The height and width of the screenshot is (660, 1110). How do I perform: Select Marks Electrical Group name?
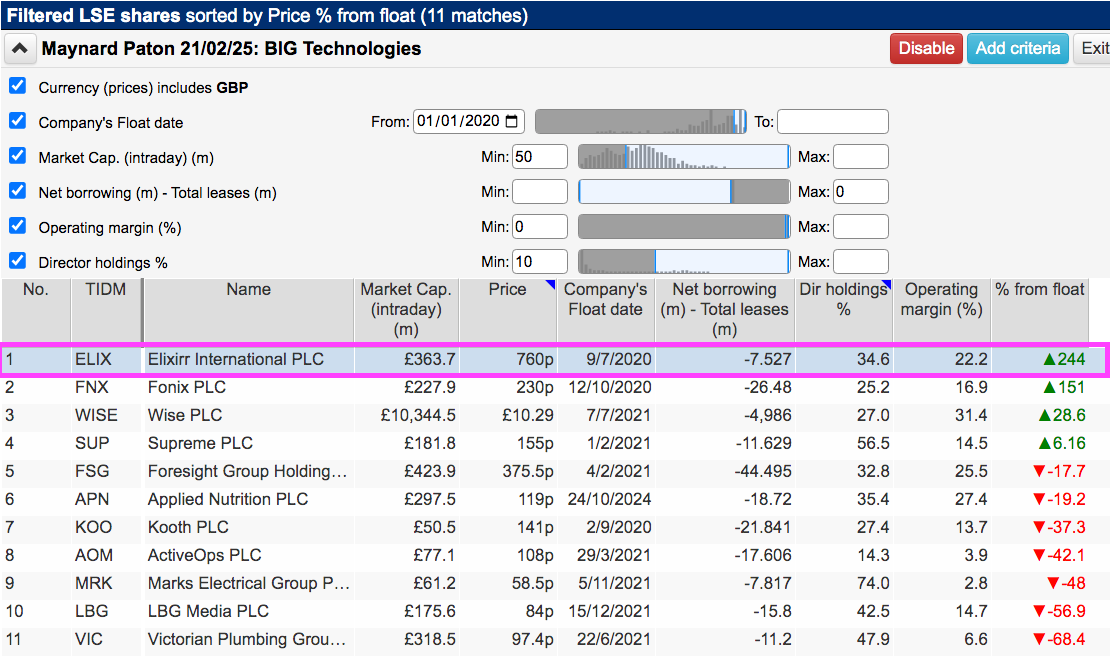tap(248, 584)
